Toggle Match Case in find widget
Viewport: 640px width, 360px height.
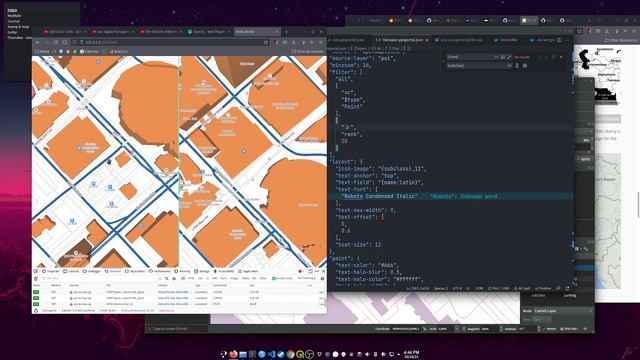(x=497, y=57)
